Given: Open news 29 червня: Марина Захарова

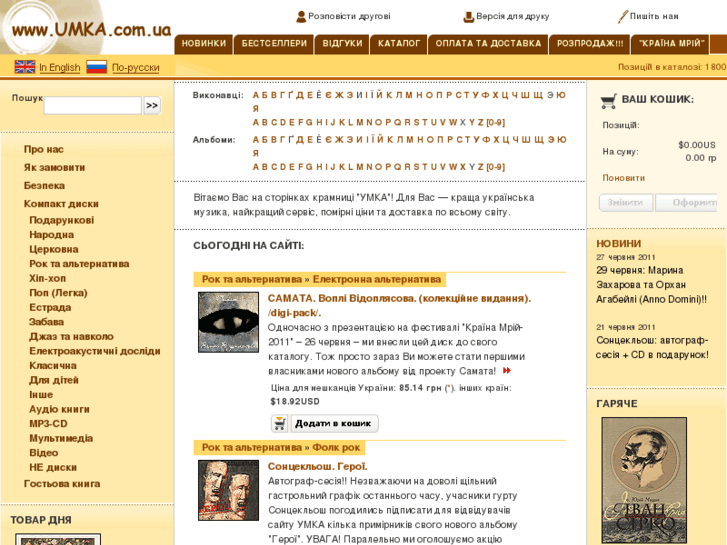Looking at the screenshot, I should pos(651,285).
